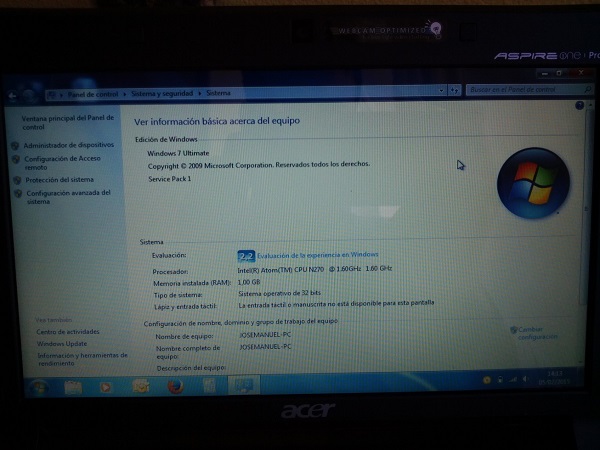Click the 2.2 experience index score badge

coord(246,256)
